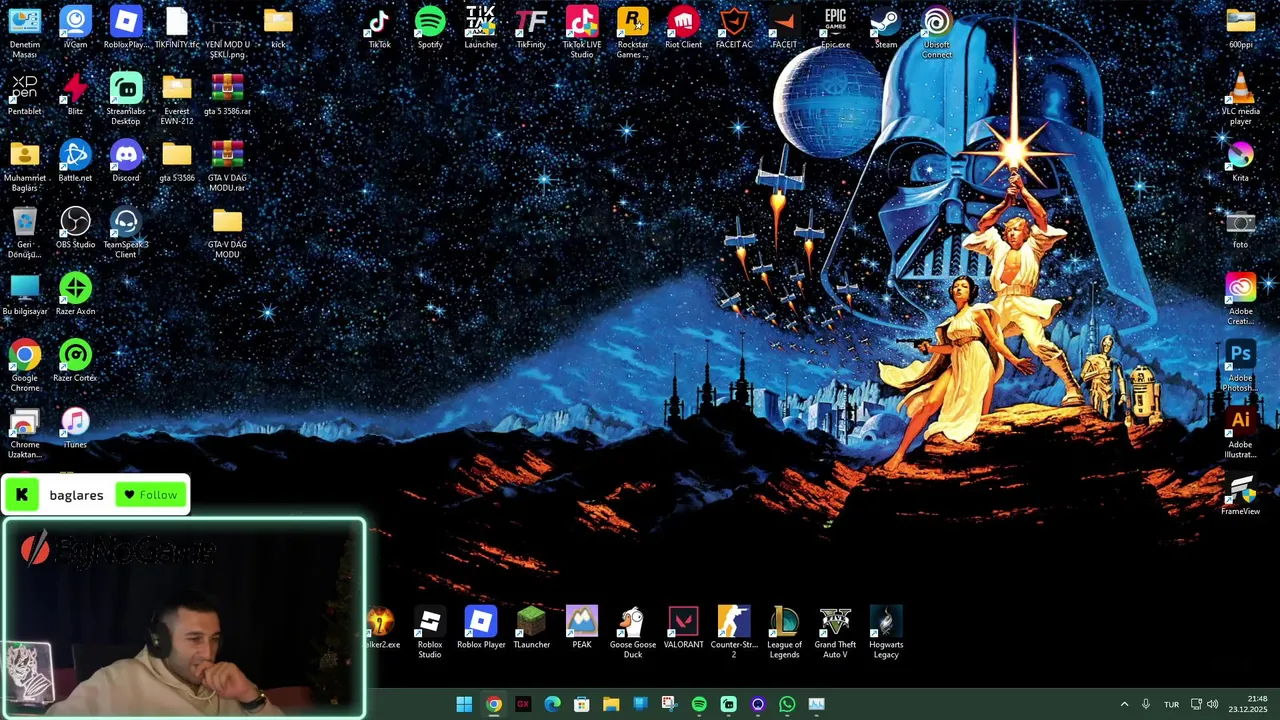Click the webcam overlay thumbnail
Viewport: 1280px width, 720px height.
tap(184, 618)
